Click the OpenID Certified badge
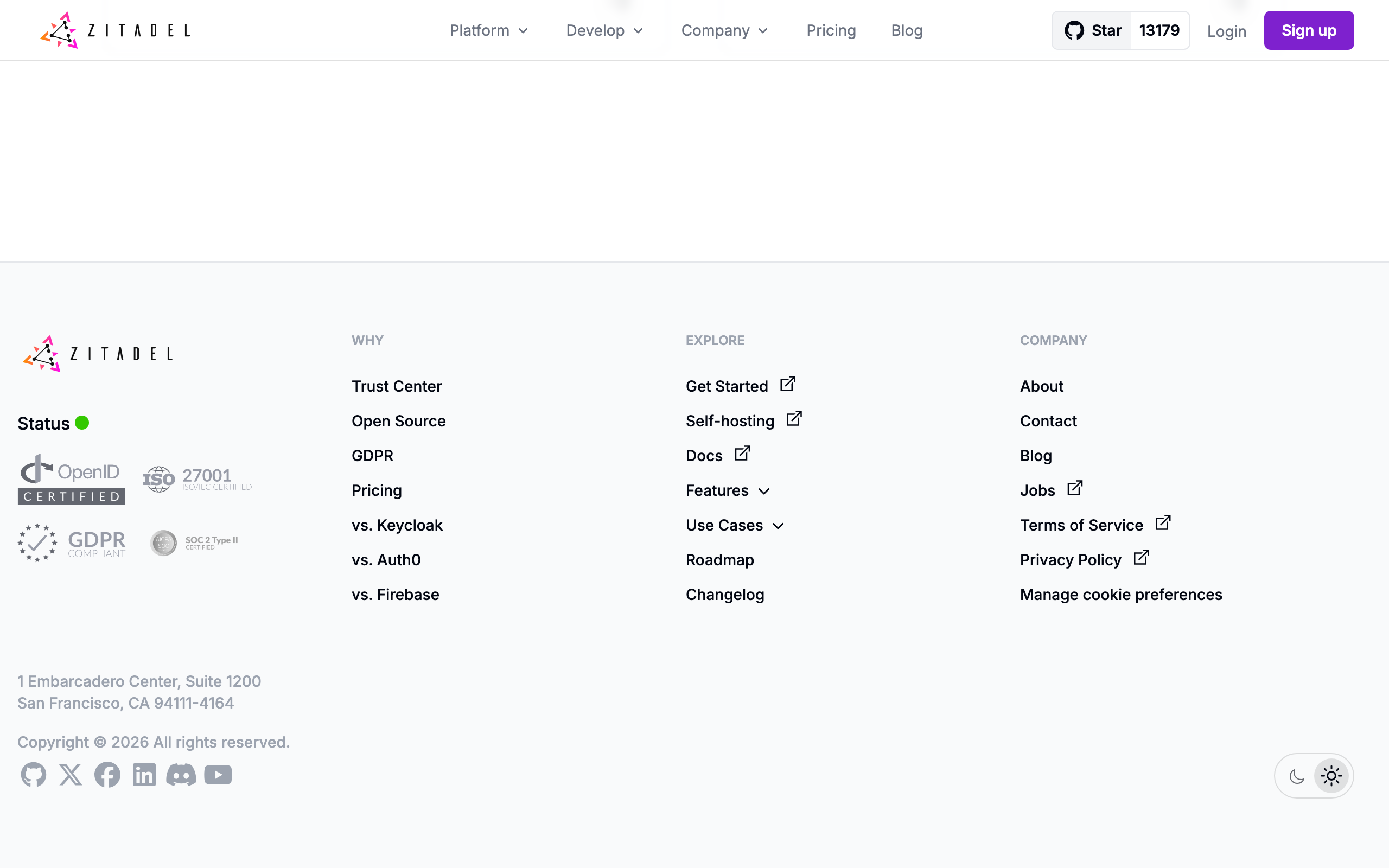The width and height of the screenshot is (1389, 868). [x=71, y=480]
